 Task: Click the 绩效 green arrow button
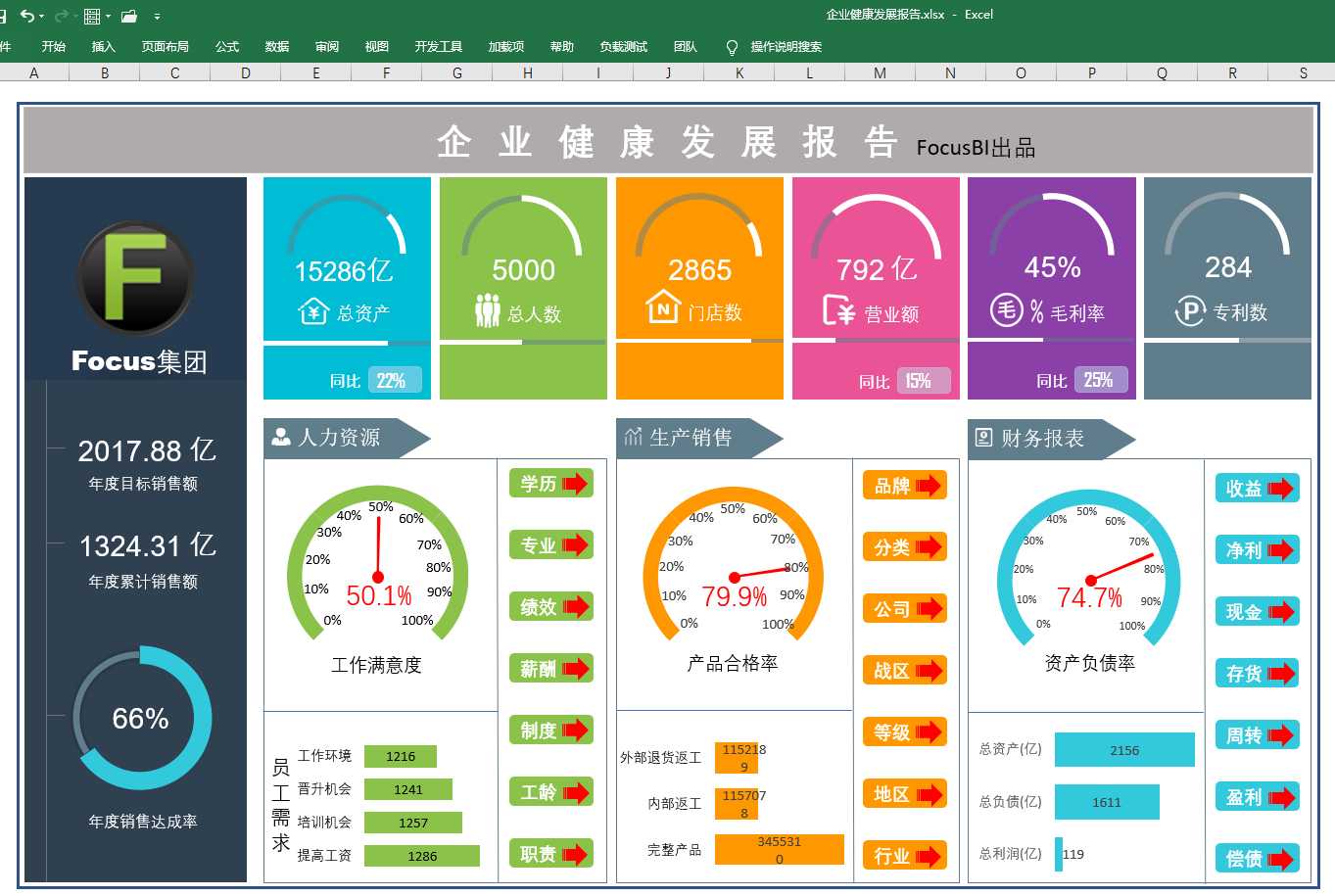tap(551, 606)
